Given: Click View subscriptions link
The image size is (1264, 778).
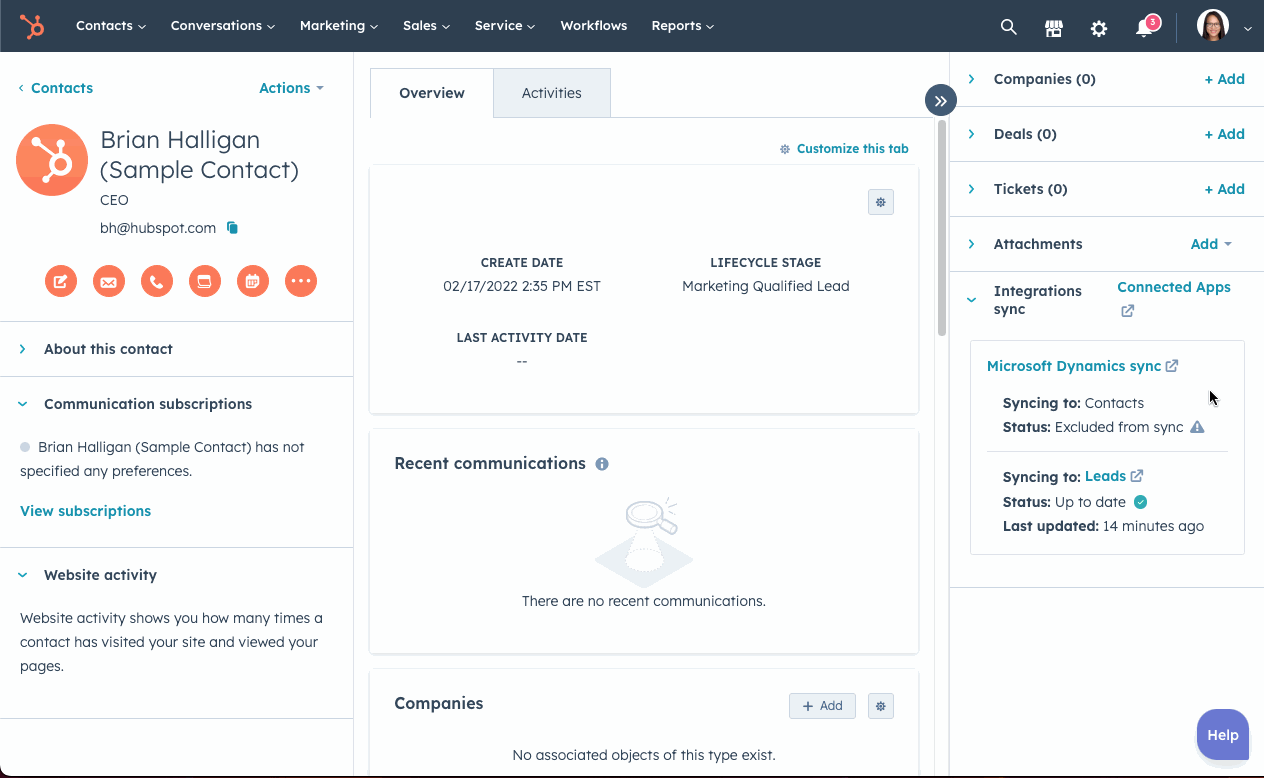Looking at the screenshot, I should click(86, 511).
